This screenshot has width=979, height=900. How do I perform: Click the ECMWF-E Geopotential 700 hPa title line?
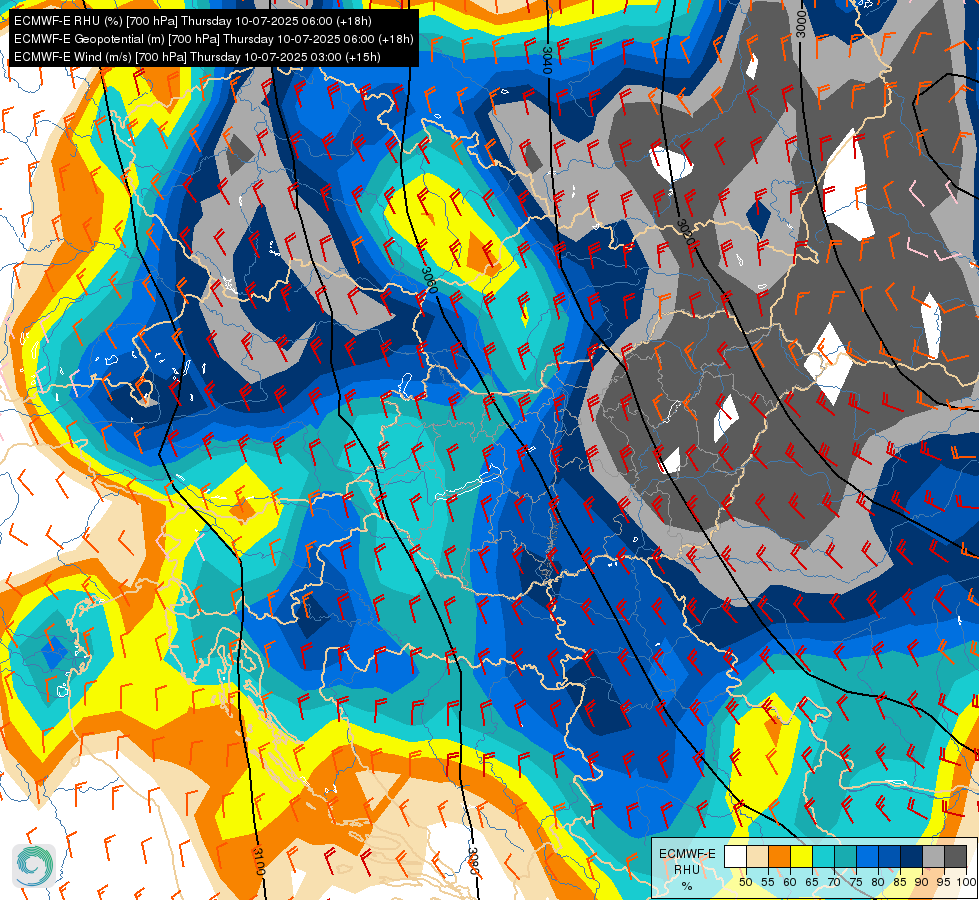[x=214, y=39]
